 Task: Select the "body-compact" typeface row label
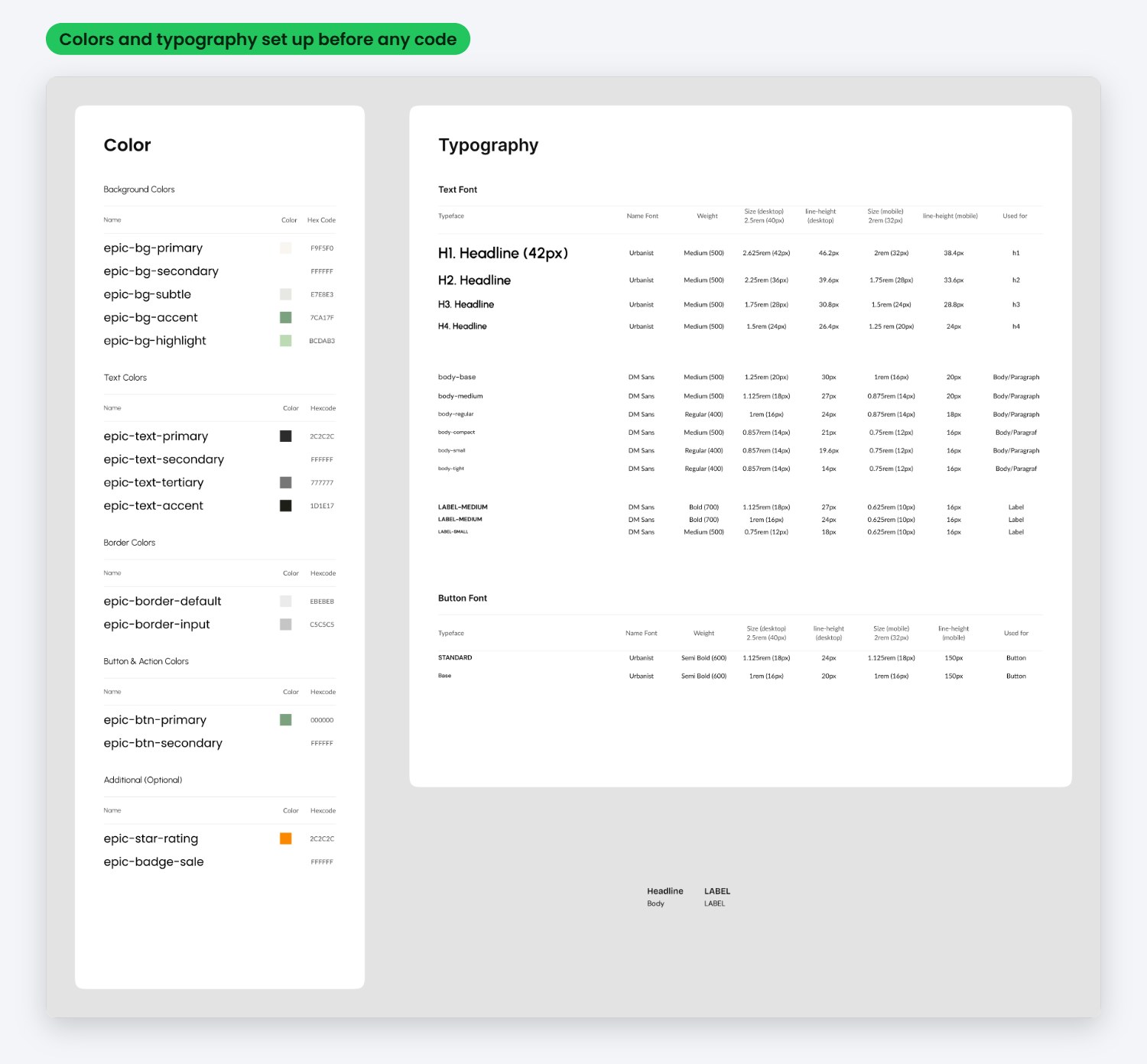(457, 433)
